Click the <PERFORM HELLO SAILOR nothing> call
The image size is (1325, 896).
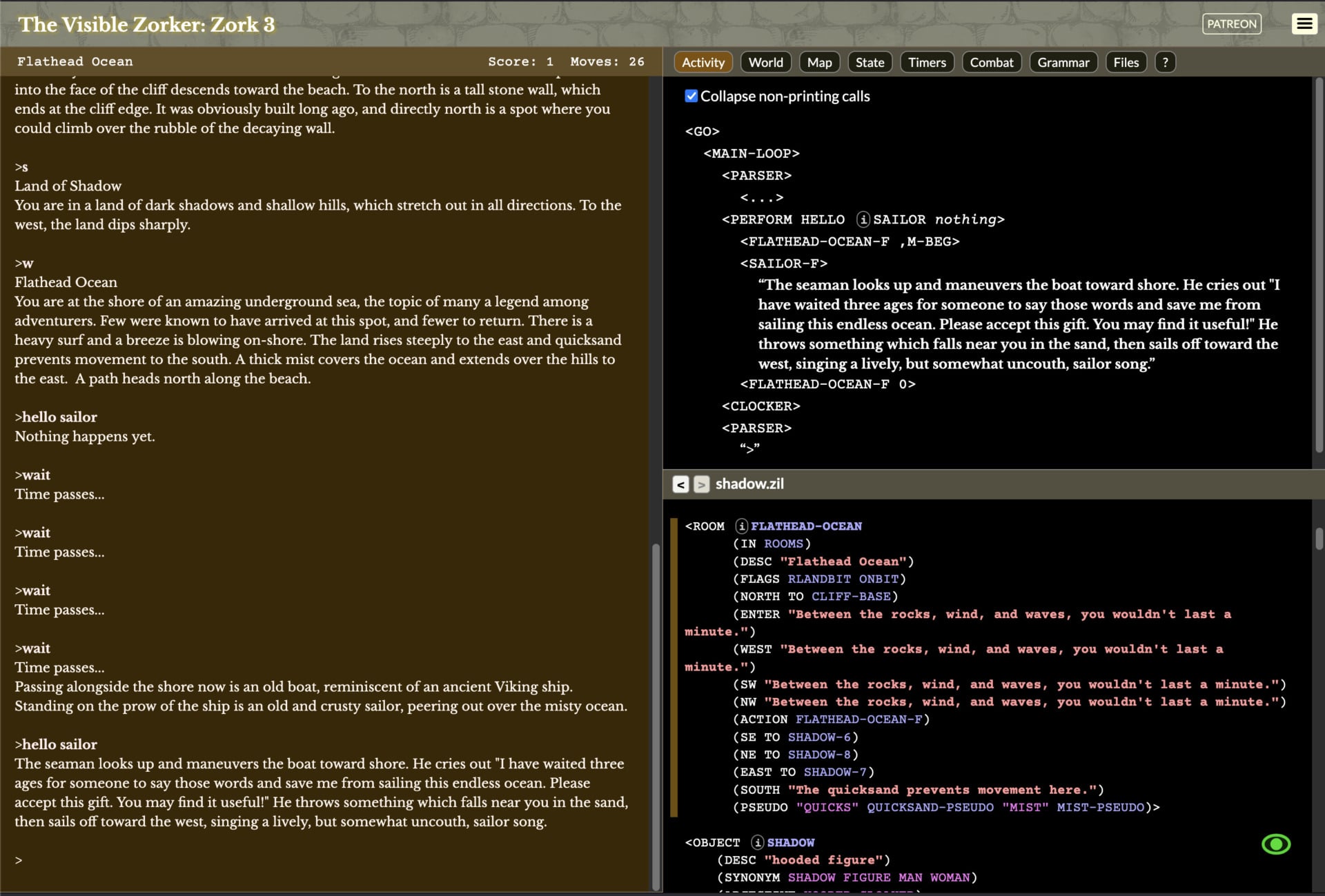coord(863,220)
